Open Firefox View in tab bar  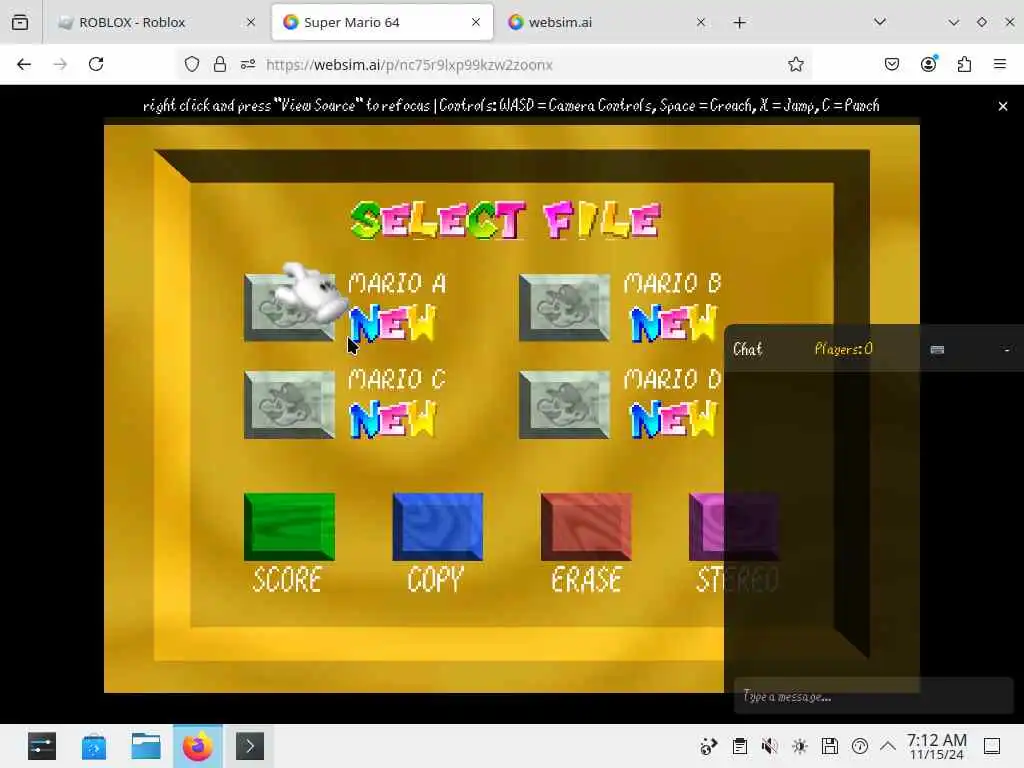[x=20, y=22]
